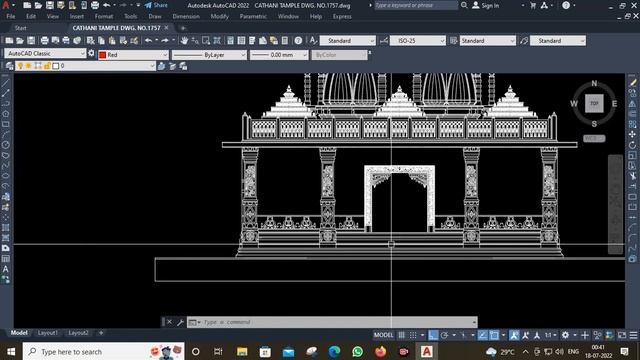
Task: Add a new layout with plus button
Action: [101, 333]
